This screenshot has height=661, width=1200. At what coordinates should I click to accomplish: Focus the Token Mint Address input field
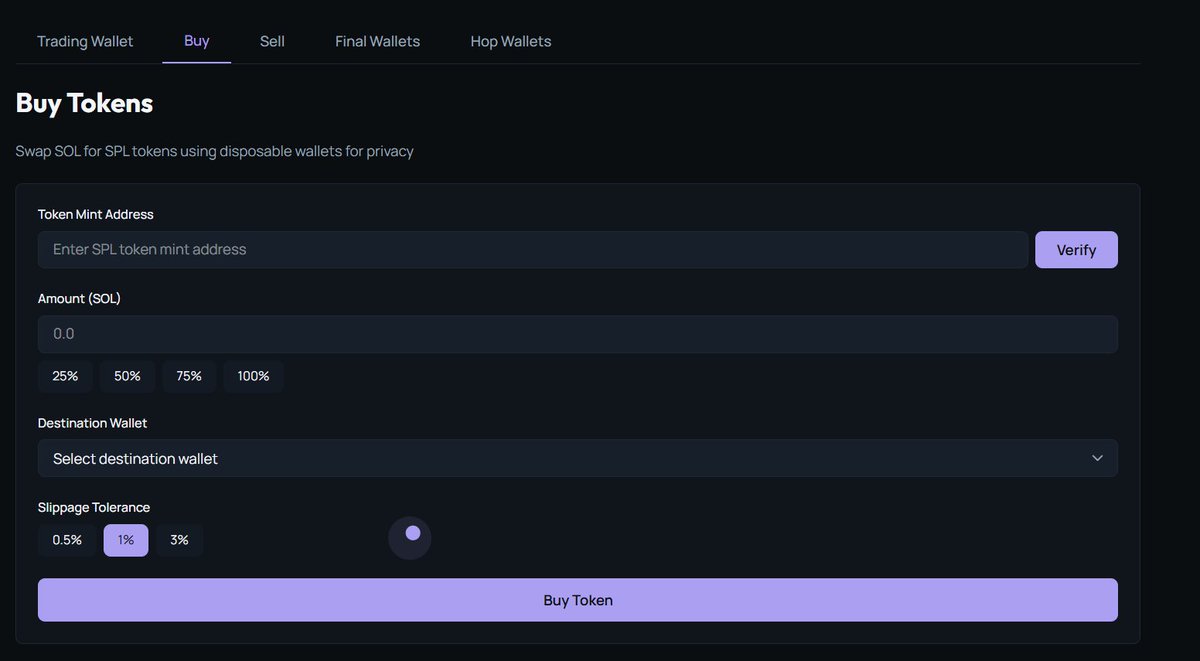533,250
